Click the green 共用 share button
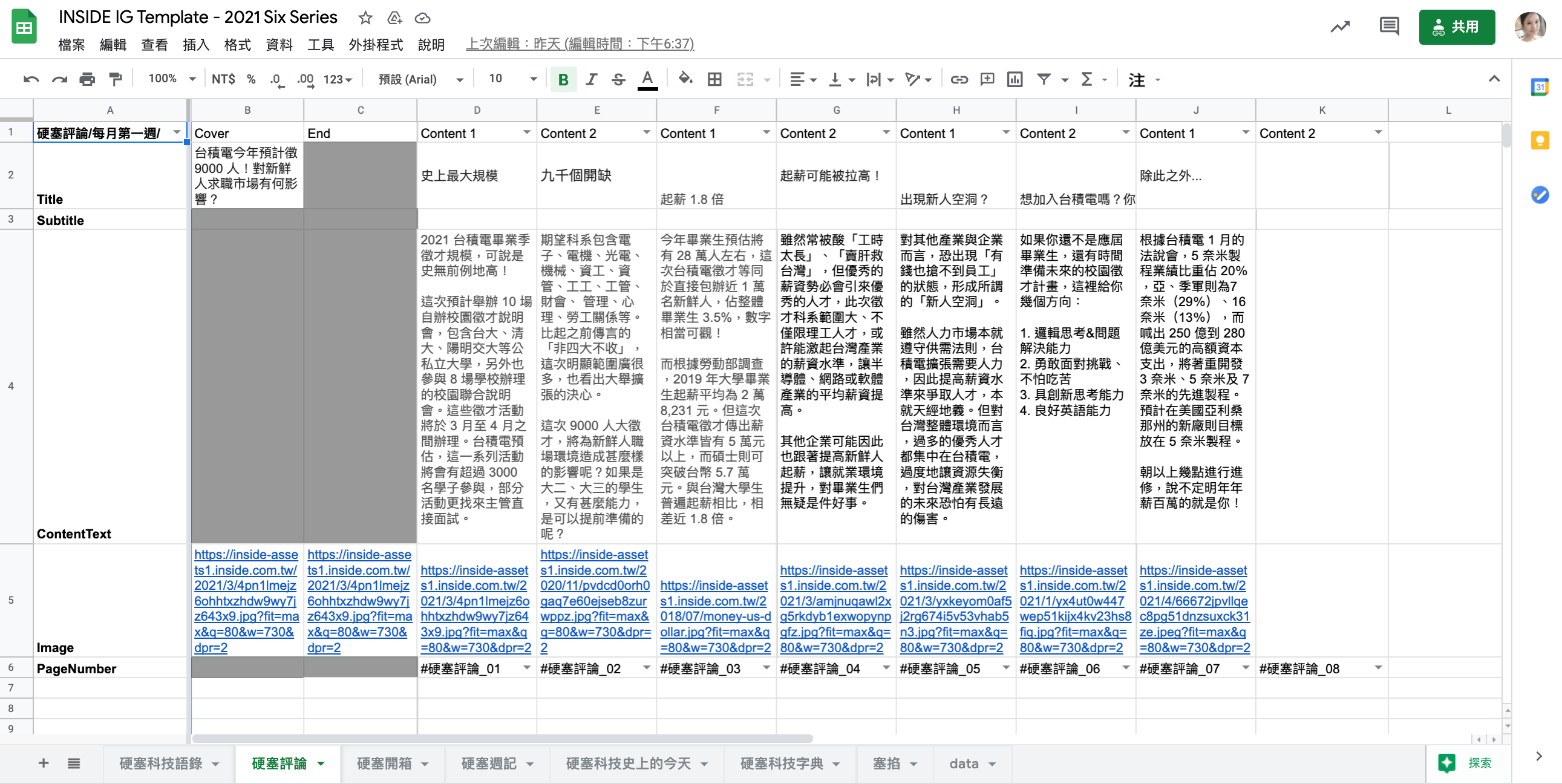The width and height of the screenshot is (1562, 784). tap(1457, 27)
